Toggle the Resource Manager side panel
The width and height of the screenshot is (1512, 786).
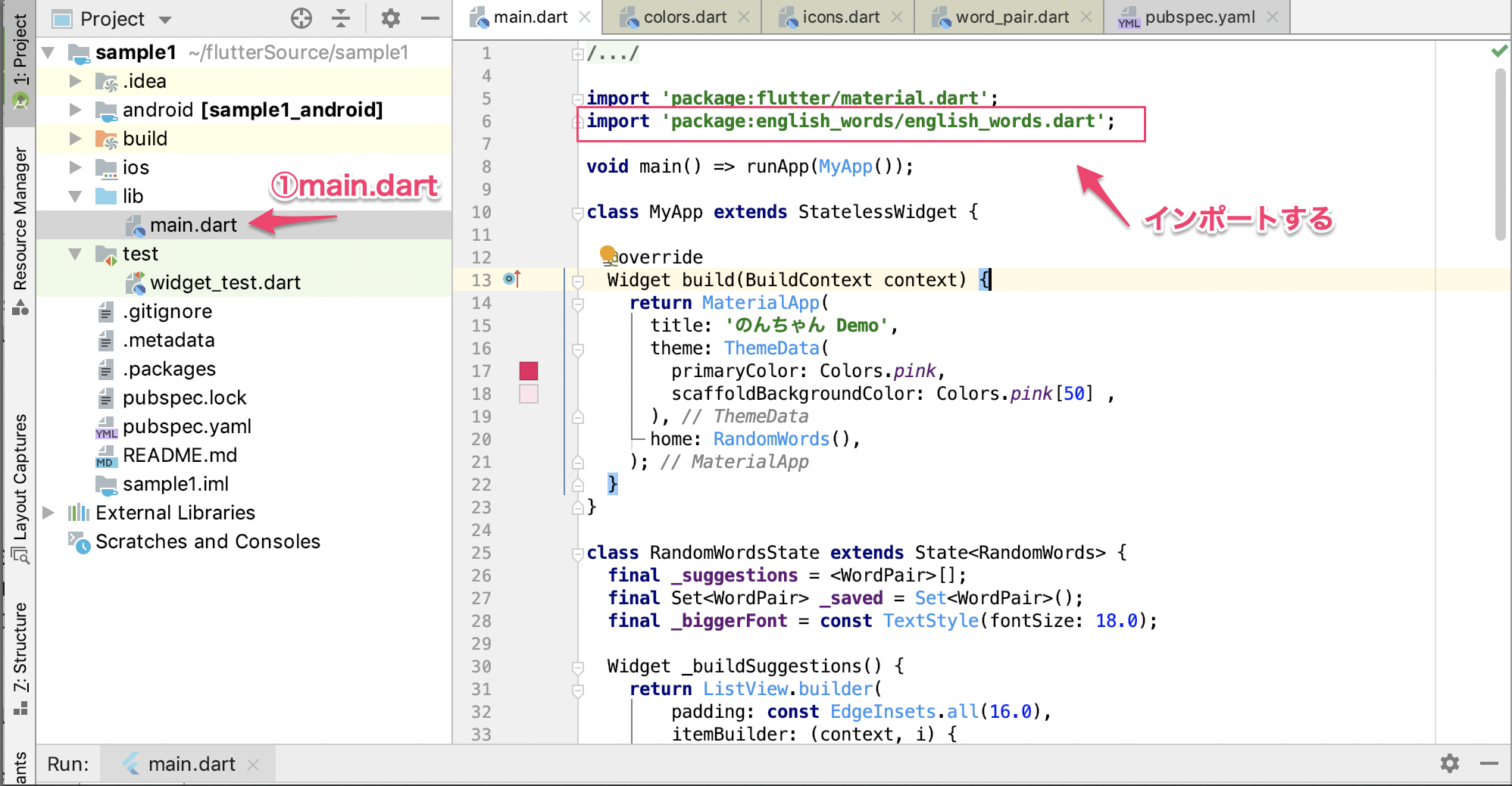point(20,220)
